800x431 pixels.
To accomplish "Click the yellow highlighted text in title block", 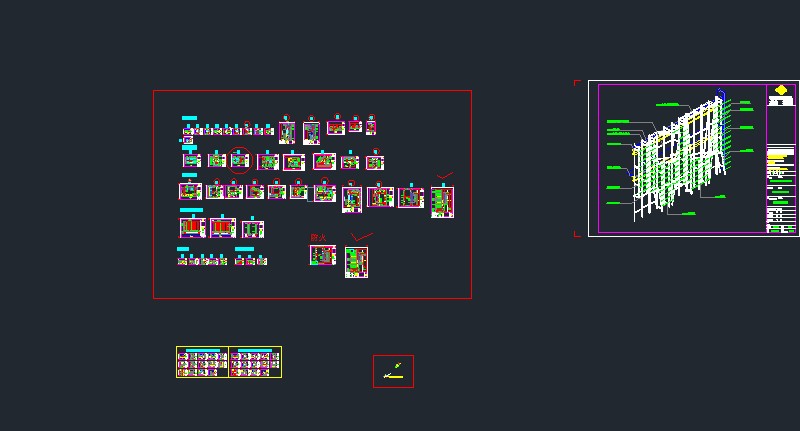I will click(x=779, y=155).
